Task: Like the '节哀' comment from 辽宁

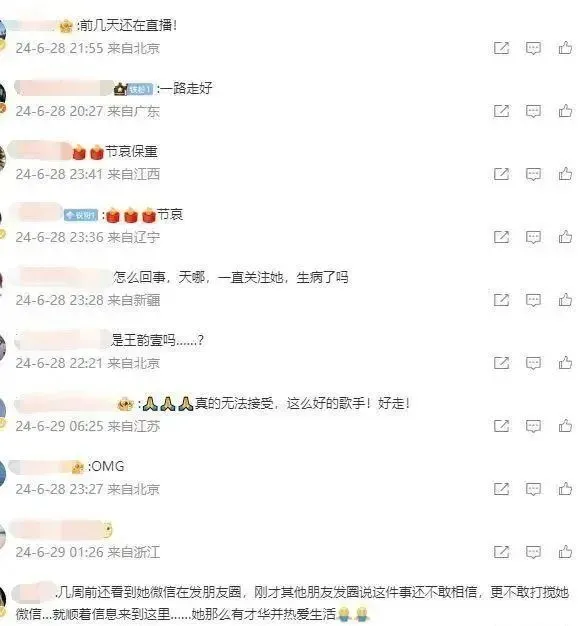Action: pos(565,237)
